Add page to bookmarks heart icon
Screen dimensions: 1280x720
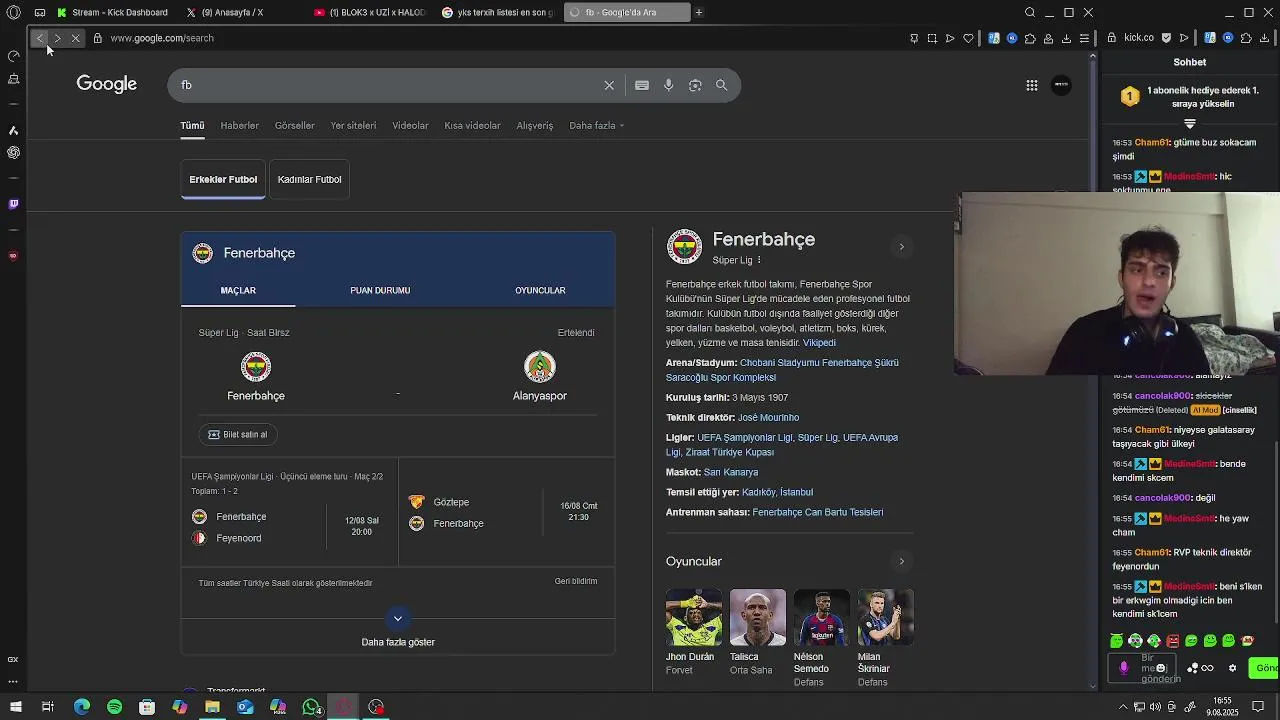[968, 38]
